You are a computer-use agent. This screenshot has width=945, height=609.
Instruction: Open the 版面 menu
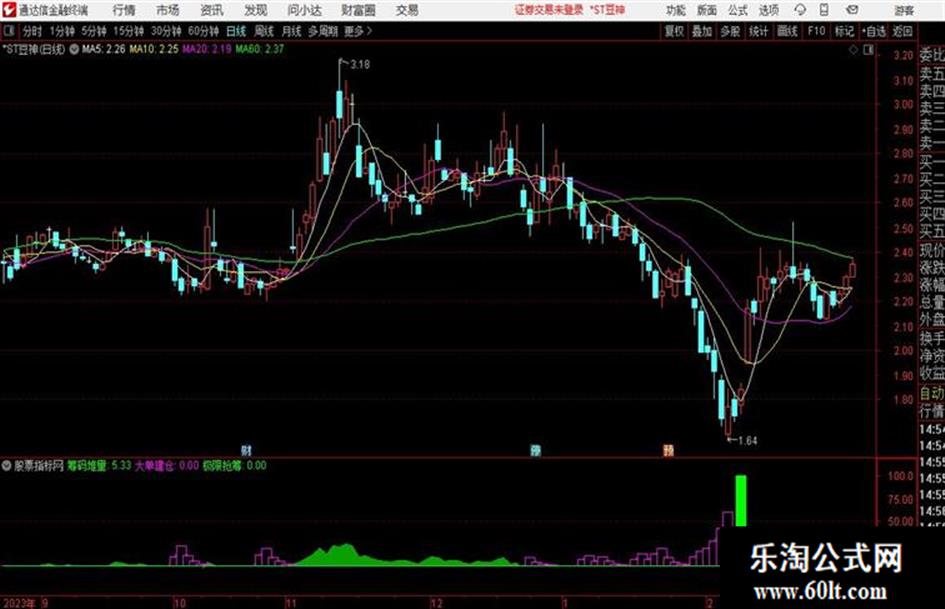[707, 10]
